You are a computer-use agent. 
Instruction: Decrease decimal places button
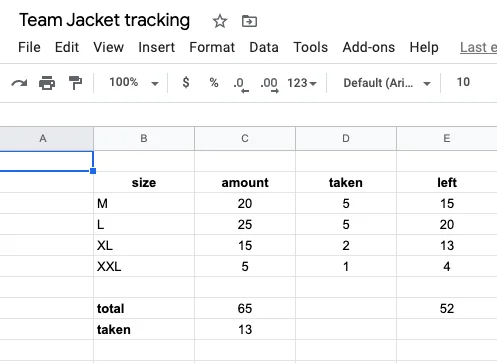pyautogui.click(x=241, y=84)
